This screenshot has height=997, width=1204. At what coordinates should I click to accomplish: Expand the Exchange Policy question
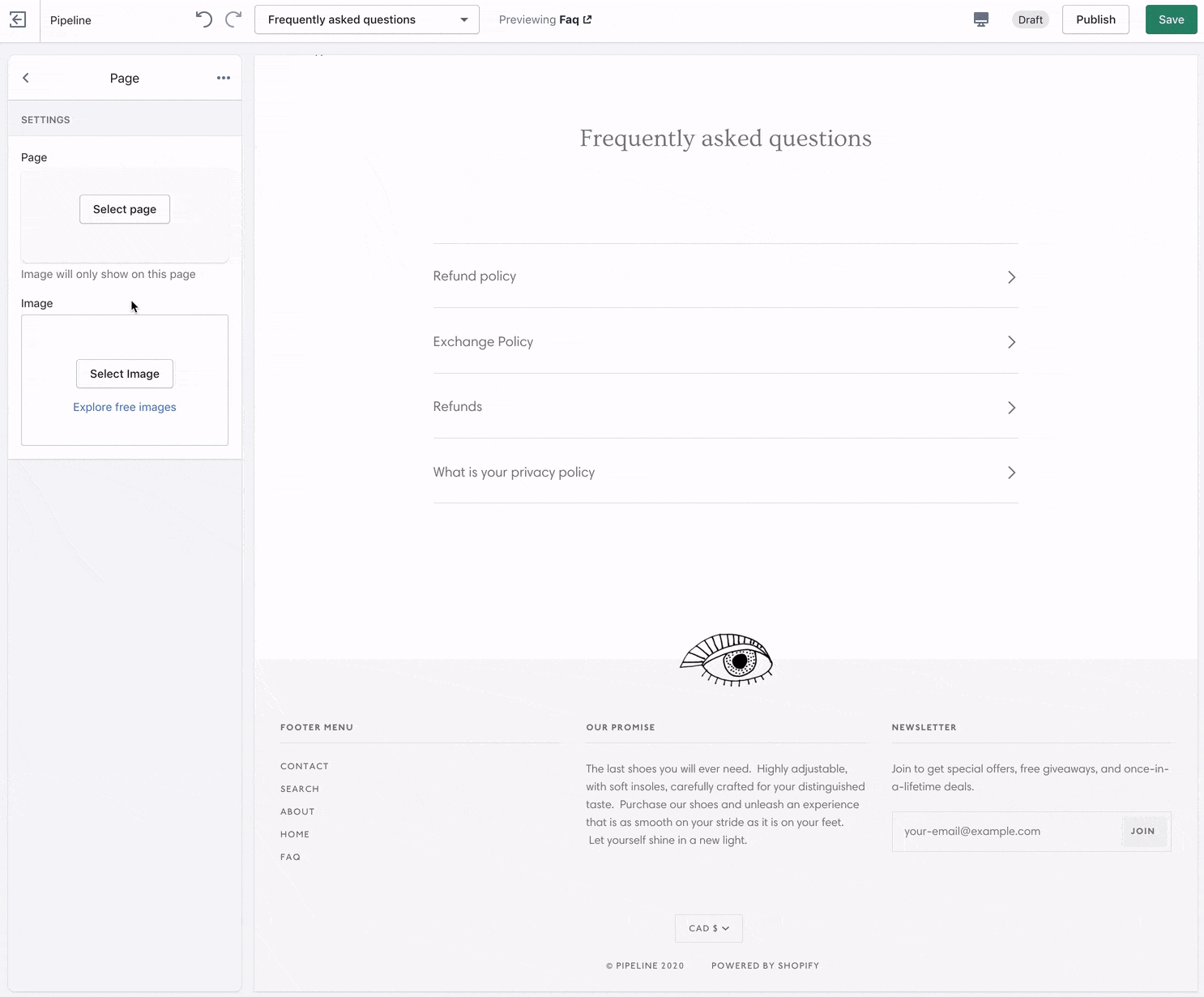[725, 342]
